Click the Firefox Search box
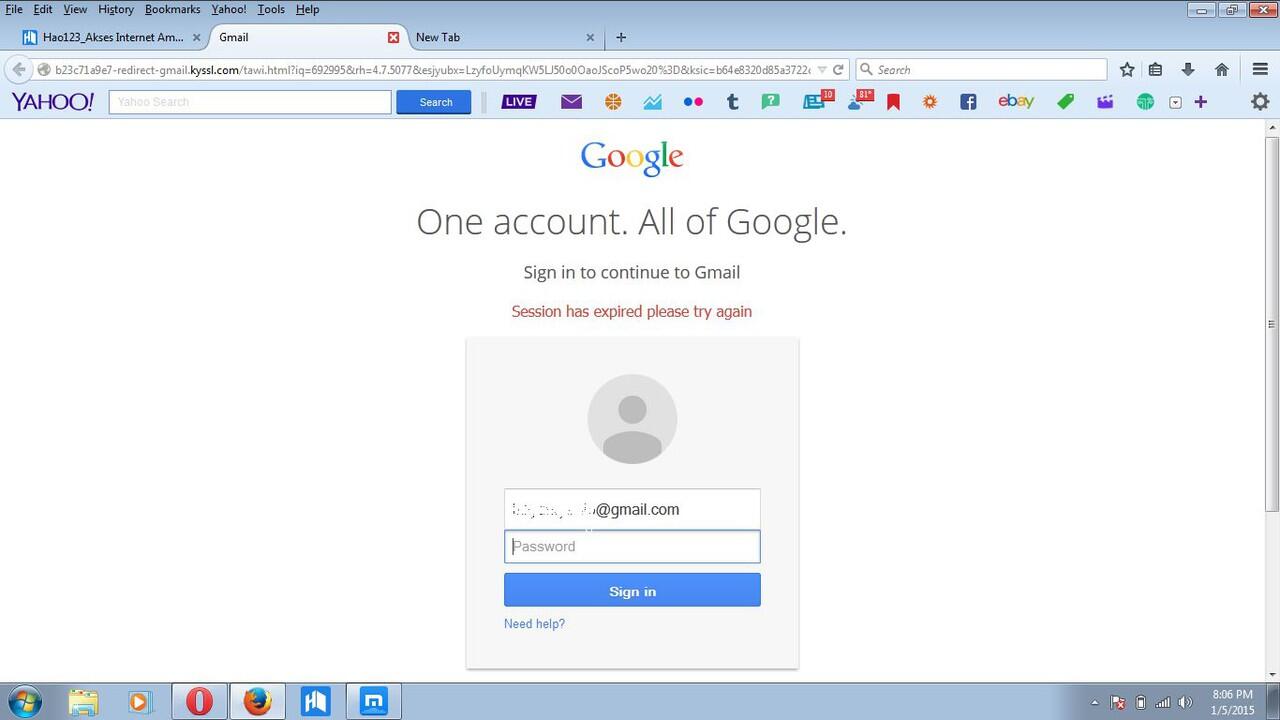The image size is (1280, 720). 982,69
